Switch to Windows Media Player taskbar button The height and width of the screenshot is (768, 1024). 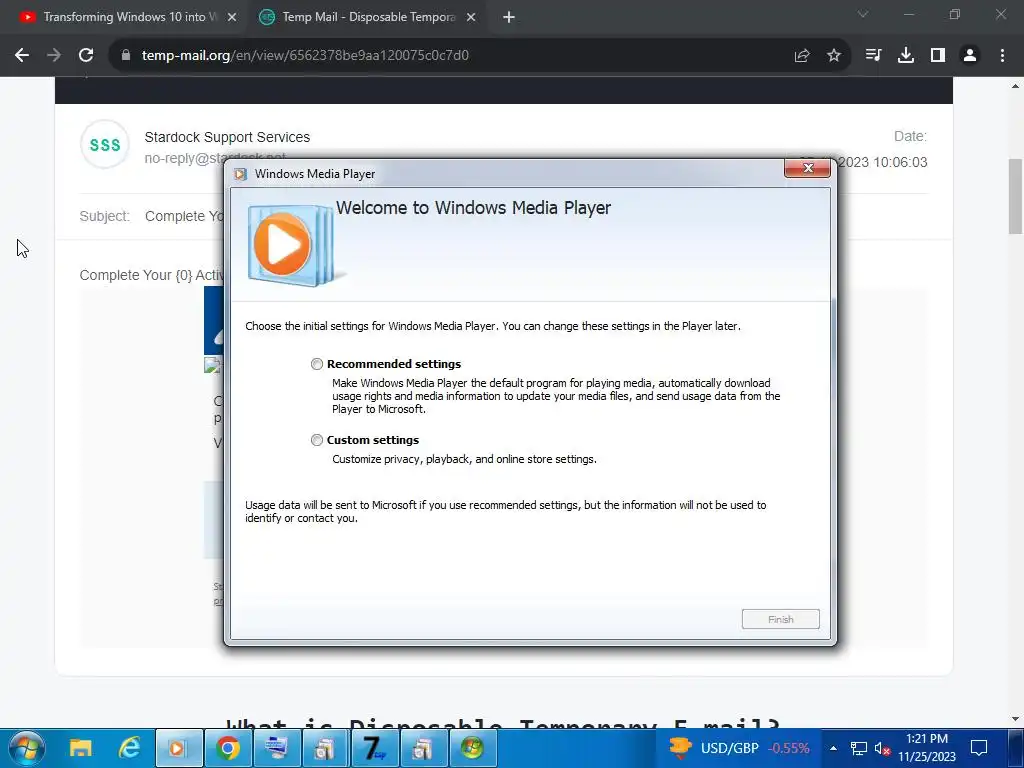pyautogui.click(x=178, y=748)
